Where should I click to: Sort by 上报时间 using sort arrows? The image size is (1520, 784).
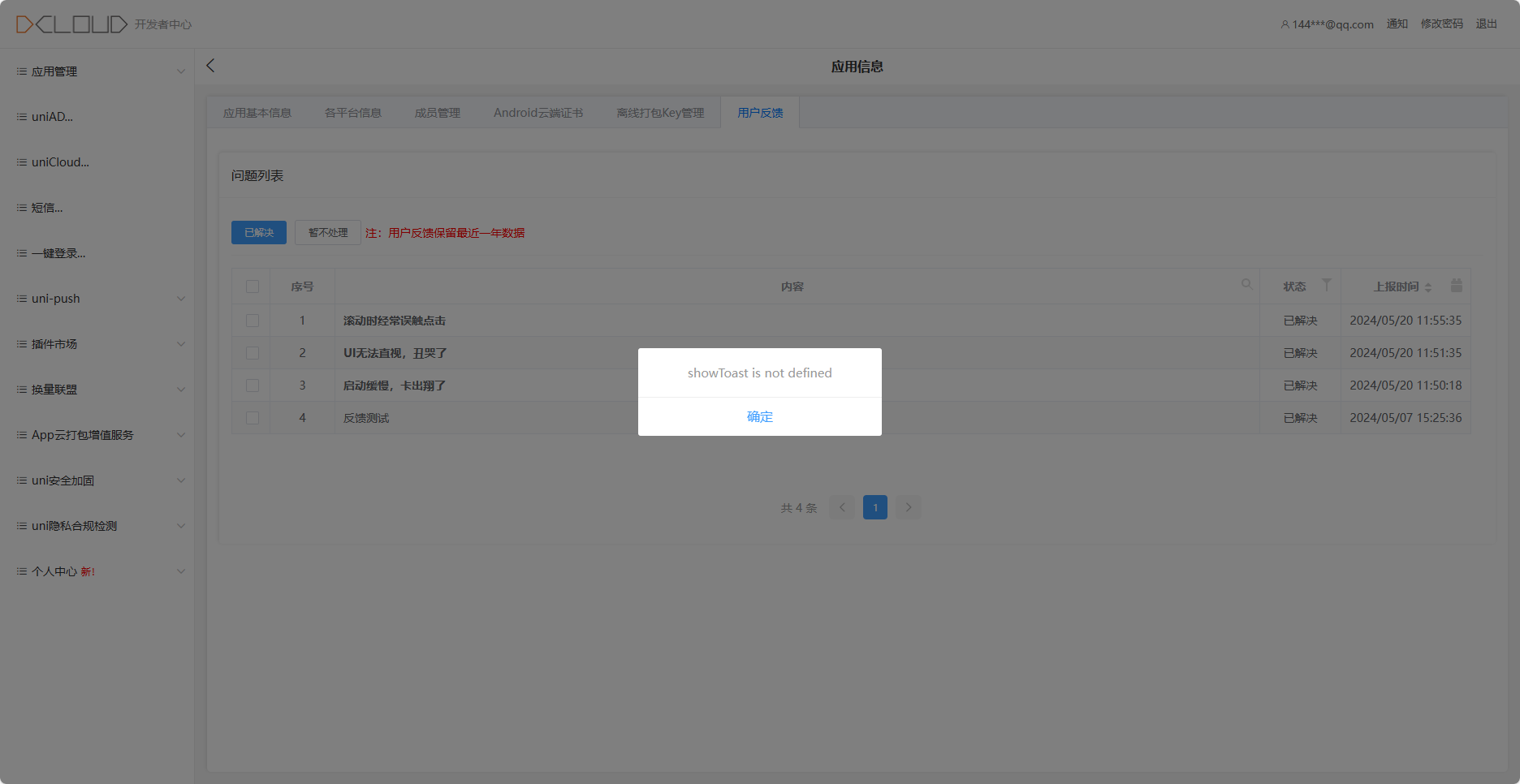coord(1428,287)
